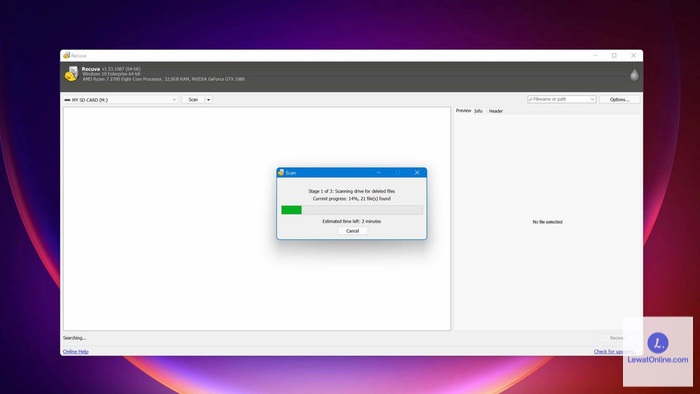Open the Online Help link
Image resolution: width=700 pixels, height=394 pixels.
(x=75, y=351)
